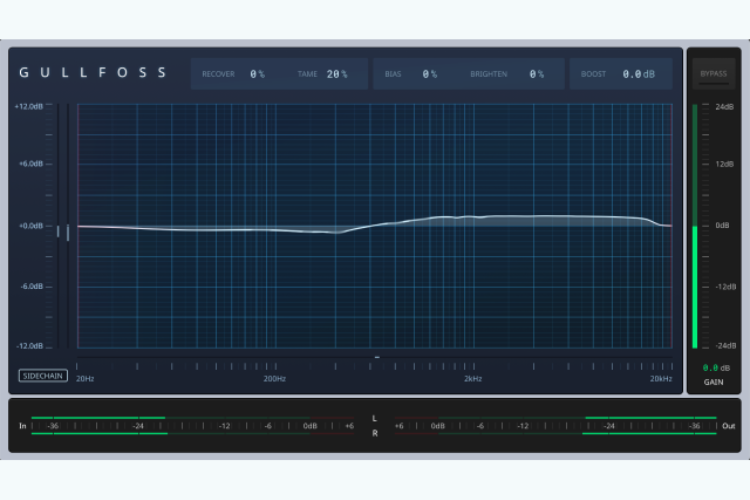Click the right red boundary line at 20kHz

672,226
